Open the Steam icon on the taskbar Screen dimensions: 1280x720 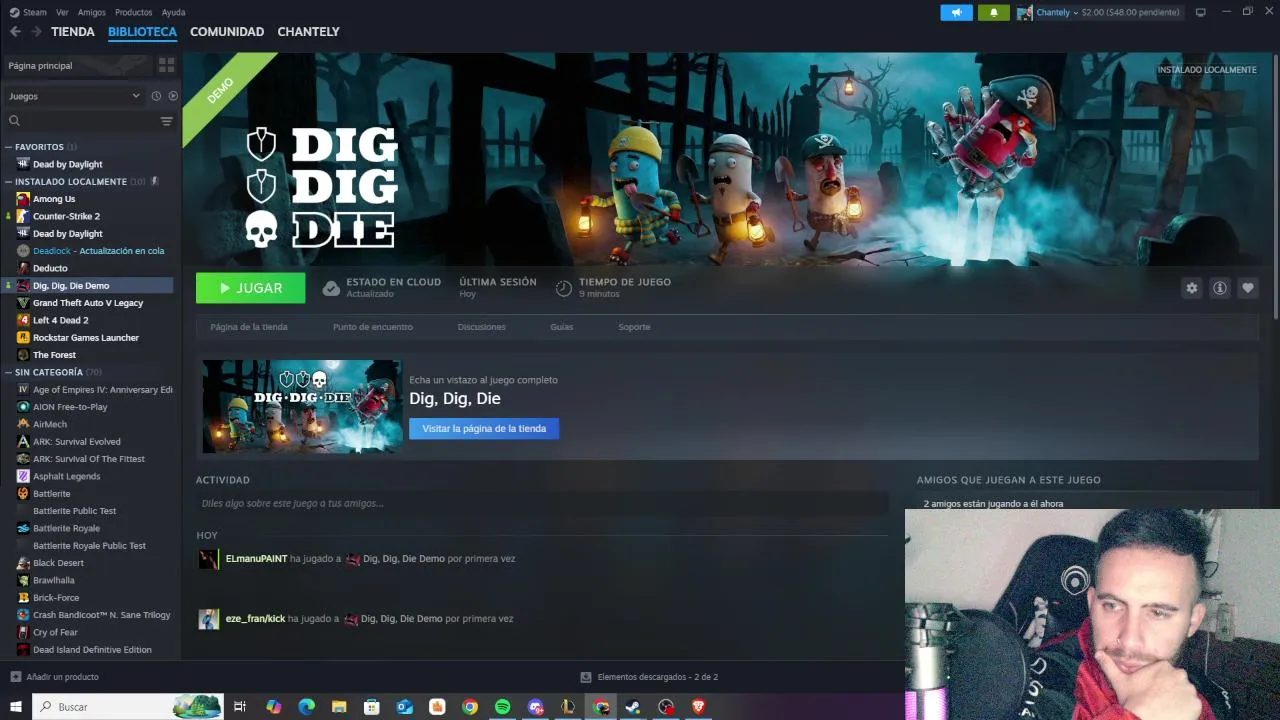633,707
